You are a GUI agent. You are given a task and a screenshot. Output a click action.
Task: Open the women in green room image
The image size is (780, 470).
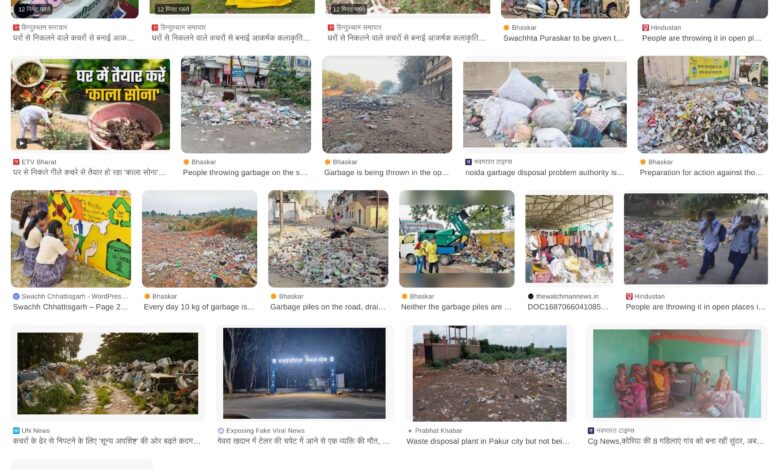[x=677, y=374]
